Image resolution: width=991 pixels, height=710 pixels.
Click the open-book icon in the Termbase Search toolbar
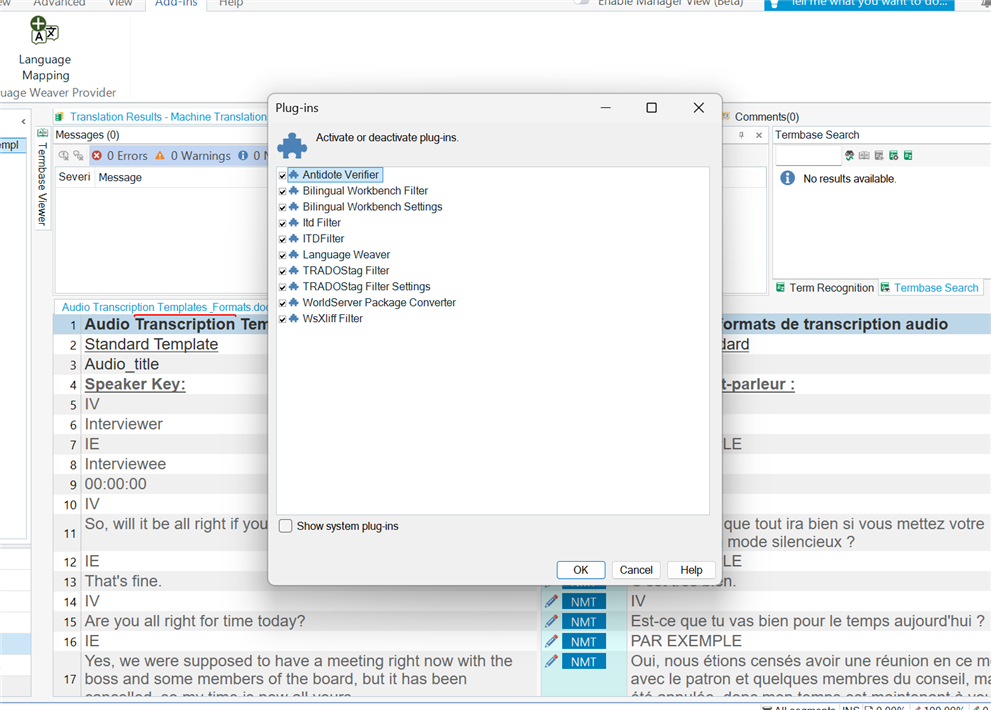pos(864,156)
